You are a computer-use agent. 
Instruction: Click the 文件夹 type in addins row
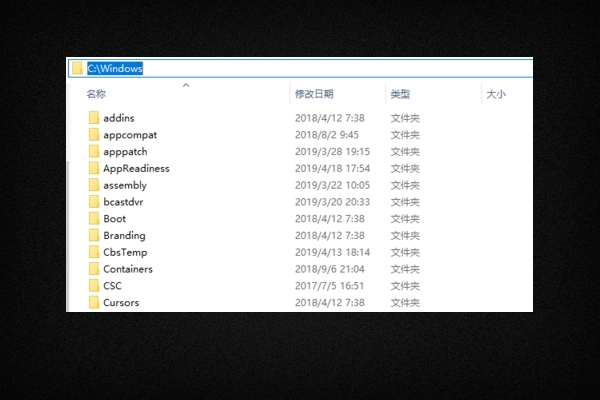pos(405,118)
